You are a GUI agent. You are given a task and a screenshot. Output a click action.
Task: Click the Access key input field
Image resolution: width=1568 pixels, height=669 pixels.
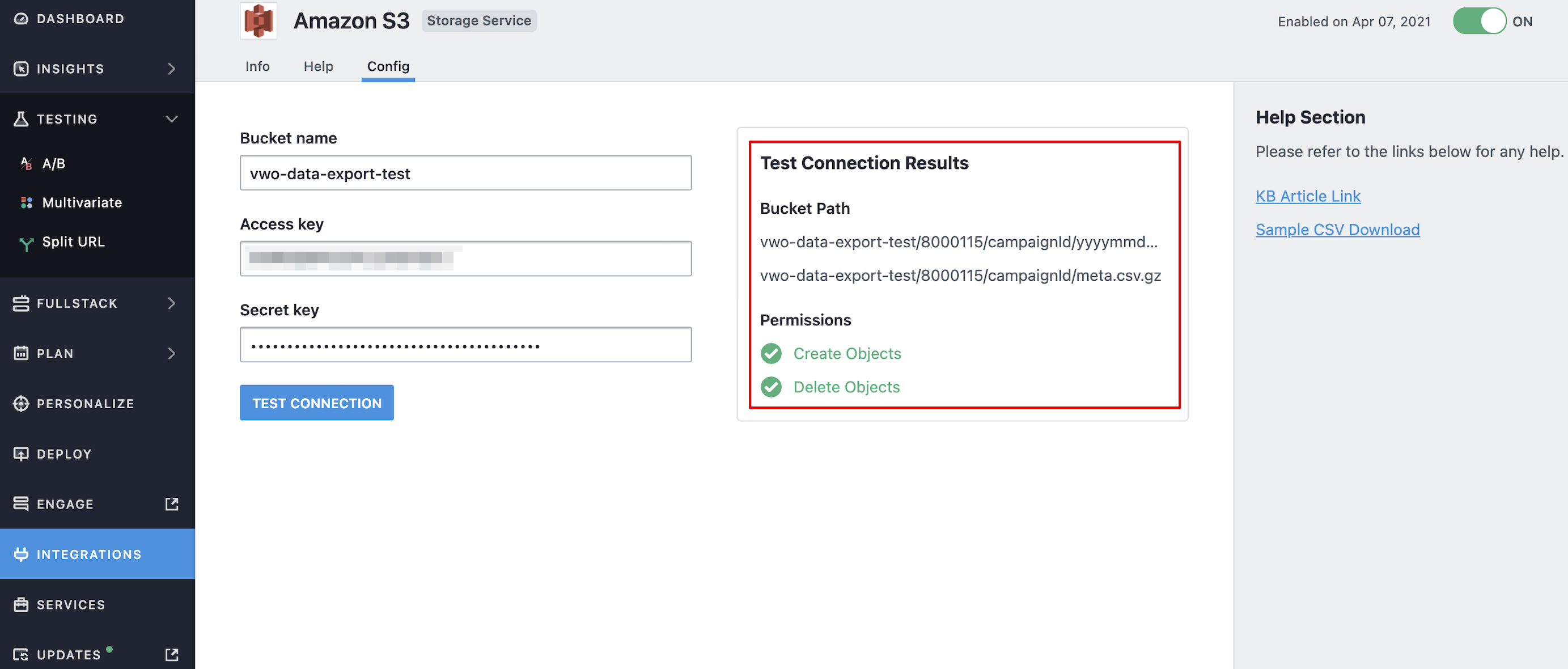tap(465, 259)
